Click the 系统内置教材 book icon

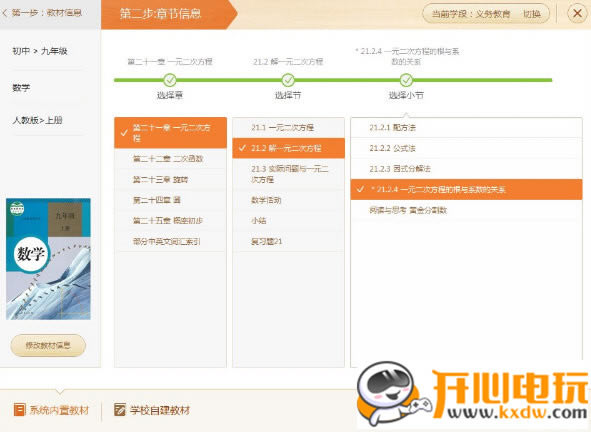point(19,410)
